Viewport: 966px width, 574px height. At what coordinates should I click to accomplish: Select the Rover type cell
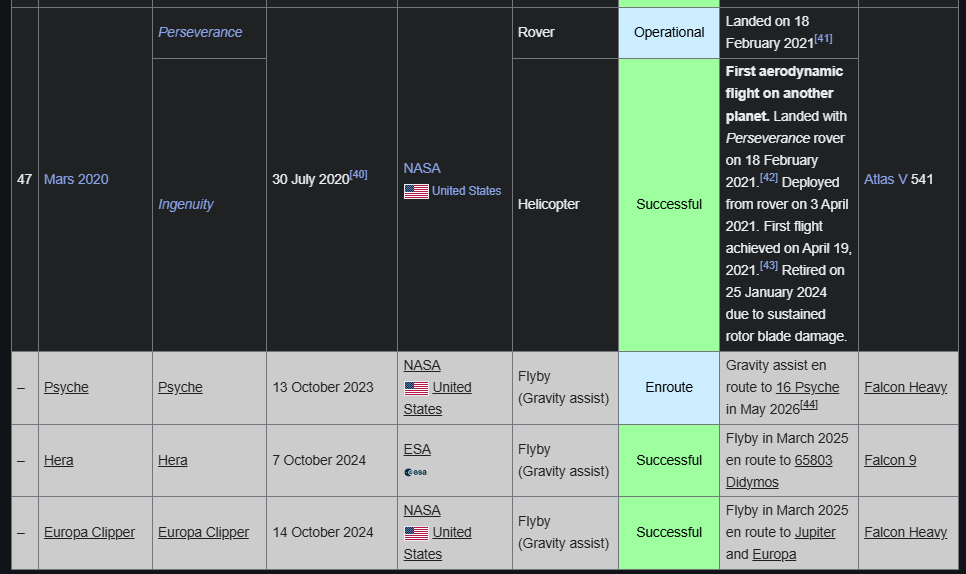coord(565,33)
